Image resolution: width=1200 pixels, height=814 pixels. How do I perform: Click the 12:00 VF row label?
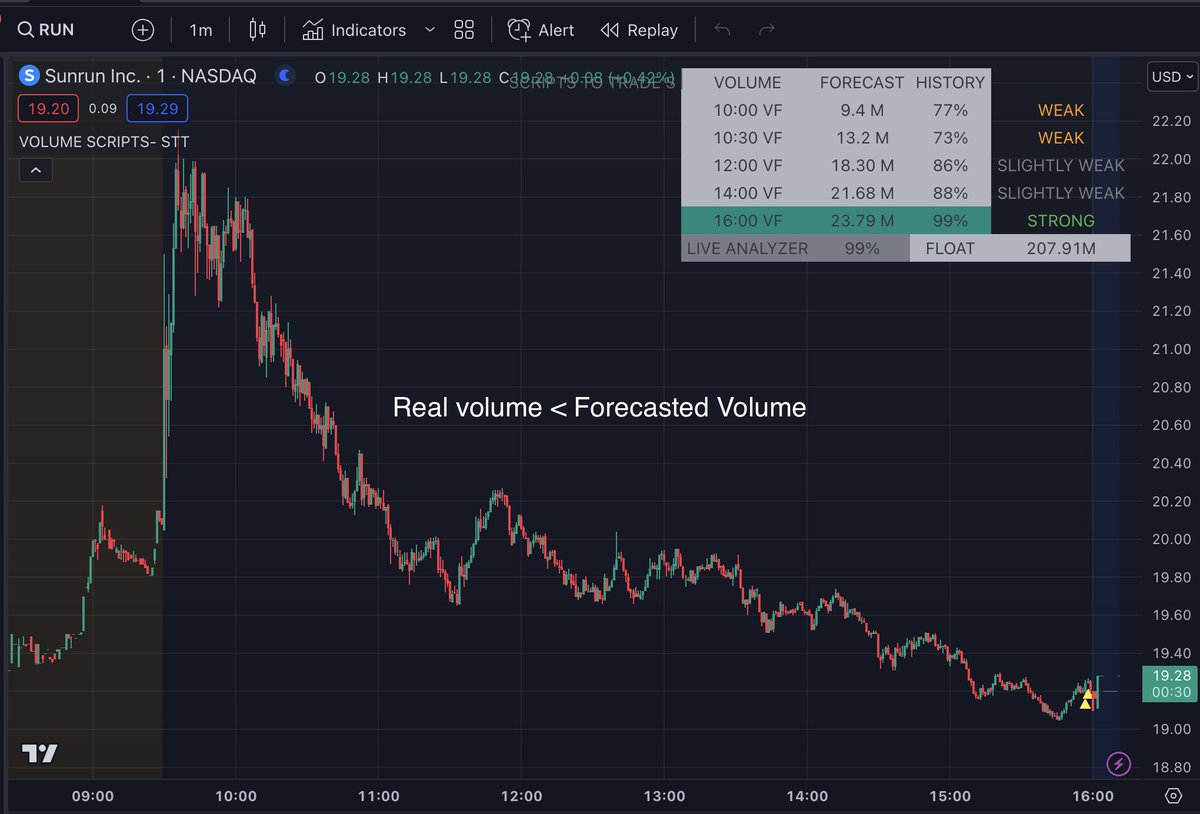(x=748, y=165)
